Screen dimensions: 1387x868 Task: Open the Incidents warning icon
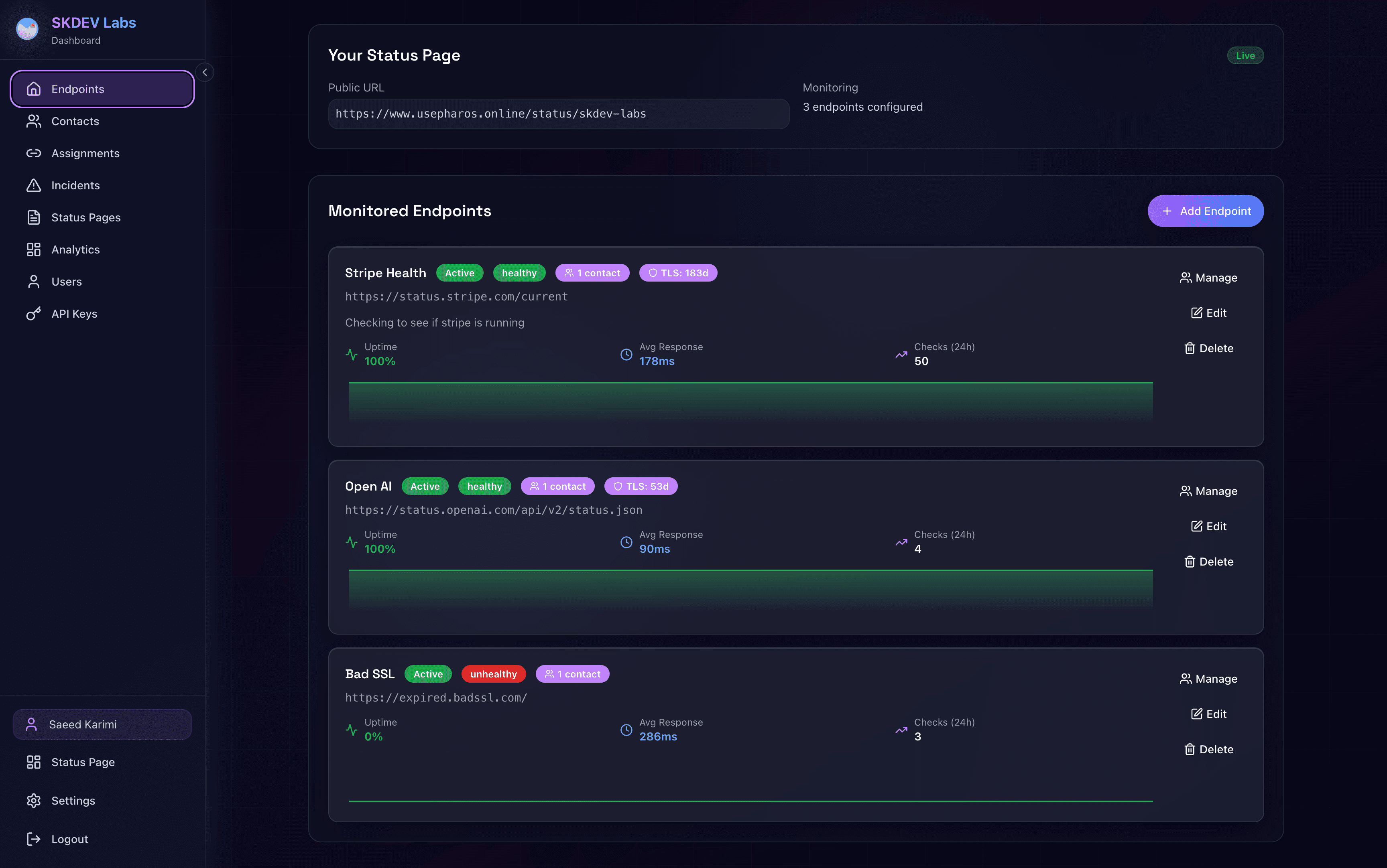[33, 185]
